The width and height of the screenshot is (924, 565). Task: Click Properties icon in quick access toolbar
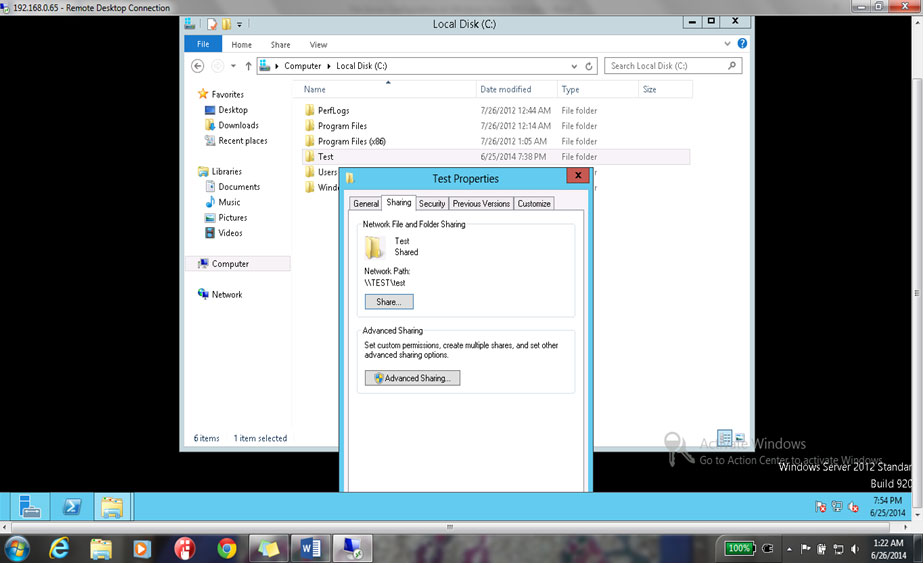212,24
